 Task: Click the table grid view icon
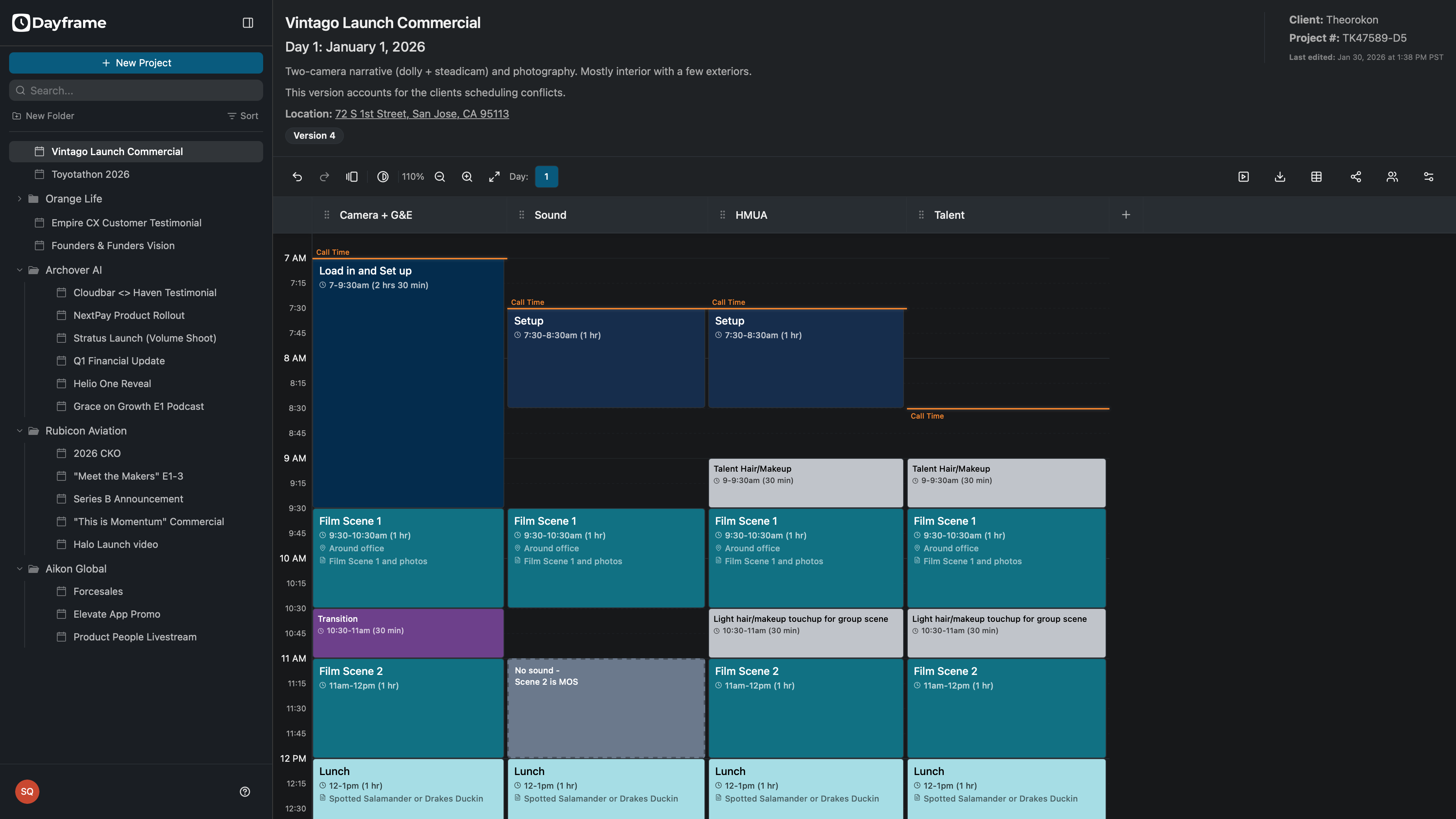click(1316, 177)
